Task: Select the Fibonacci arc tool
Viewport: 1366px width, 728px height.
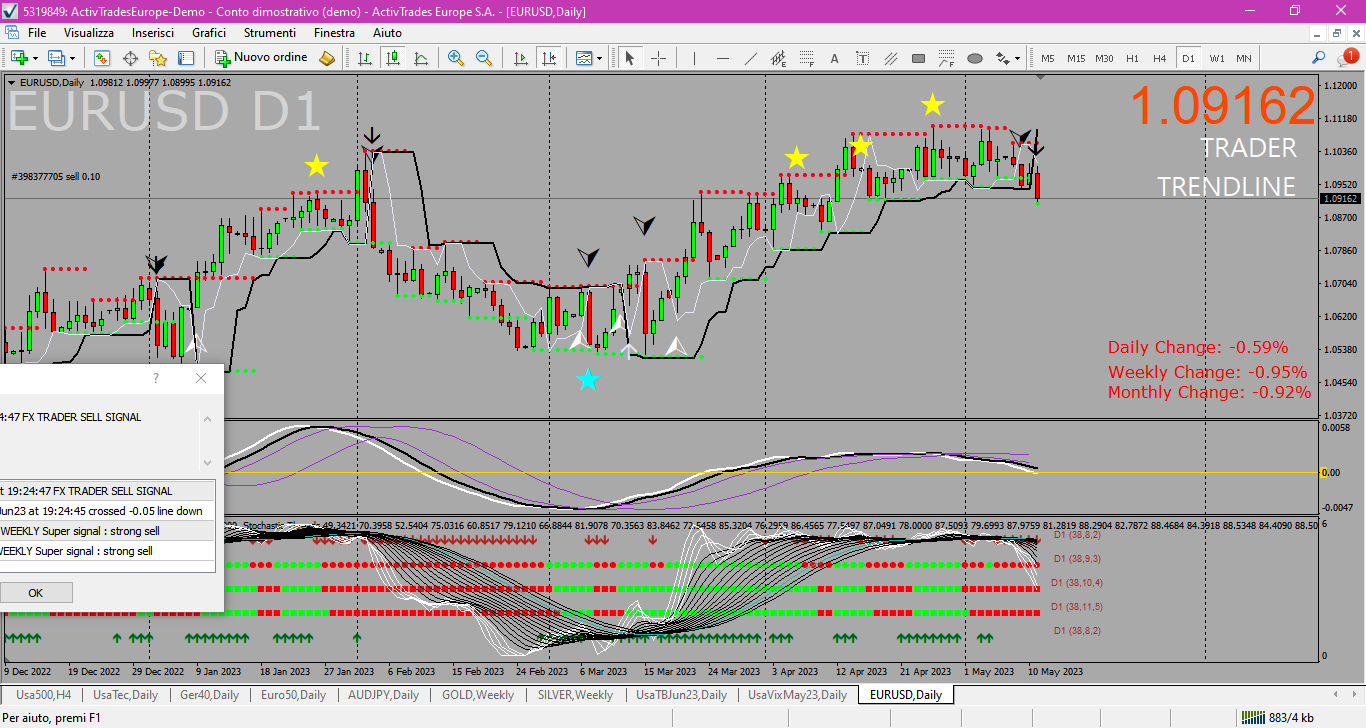Action: coord(946,58)
